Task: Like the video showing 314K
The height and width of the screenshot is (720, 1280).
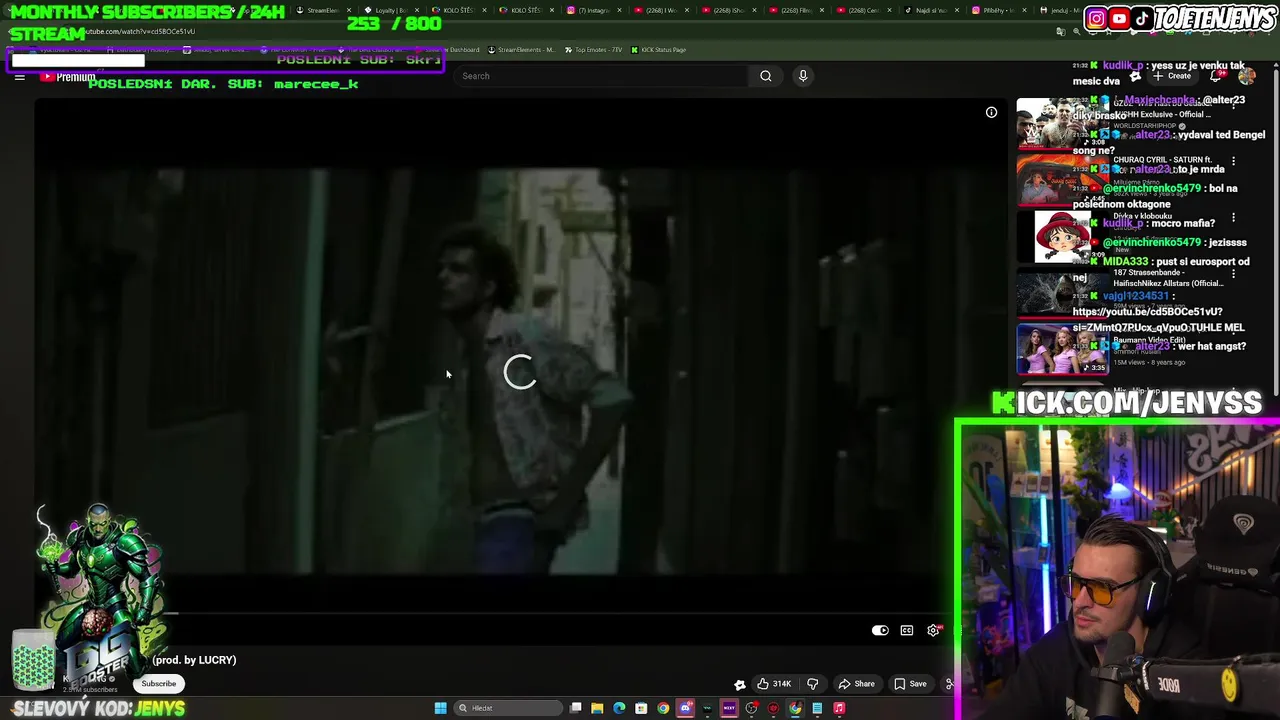Action: (774, 684)
